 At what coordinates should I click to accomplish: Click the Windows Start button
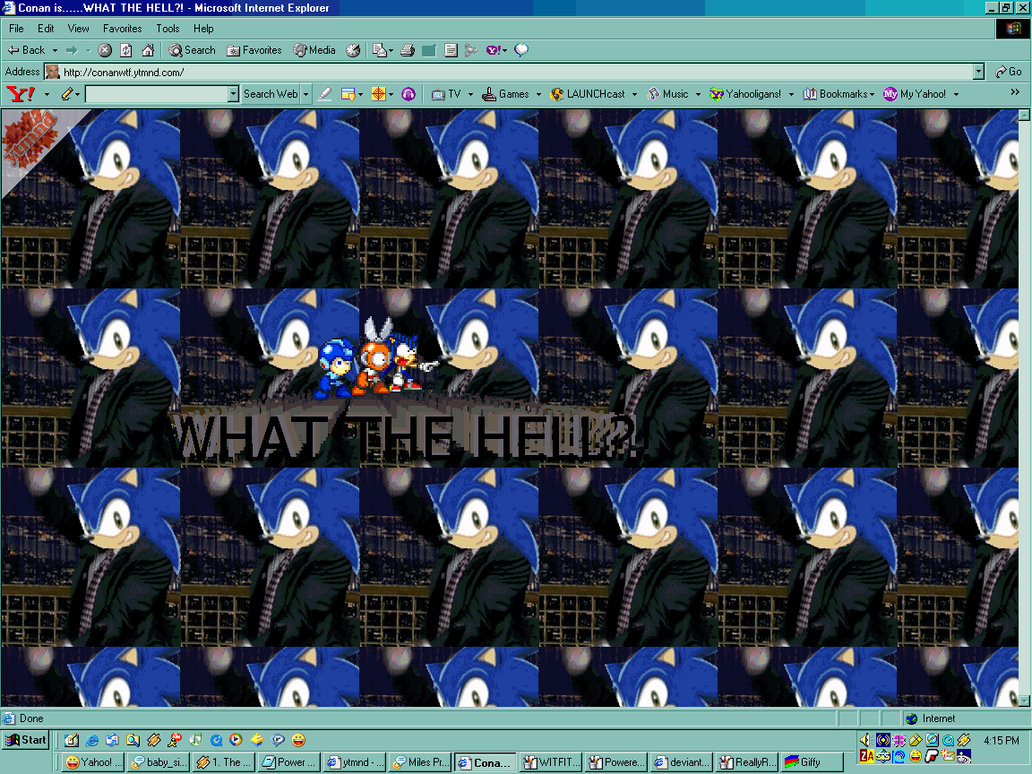(x=26, y=740)
